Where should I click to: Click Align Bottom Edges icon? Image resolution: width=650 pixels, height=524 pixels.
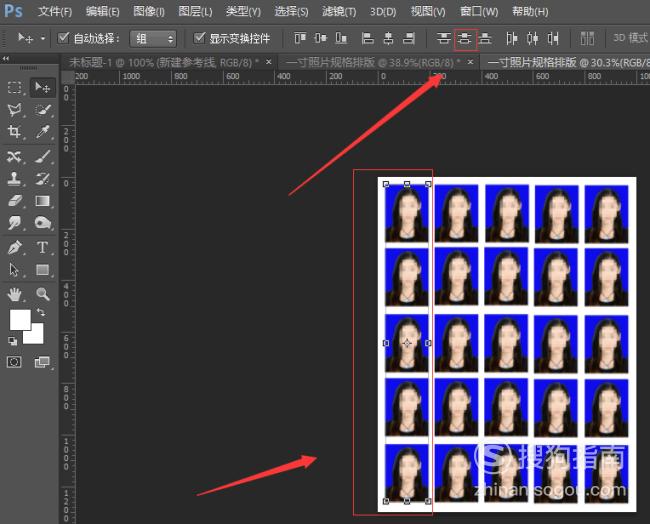341,39
